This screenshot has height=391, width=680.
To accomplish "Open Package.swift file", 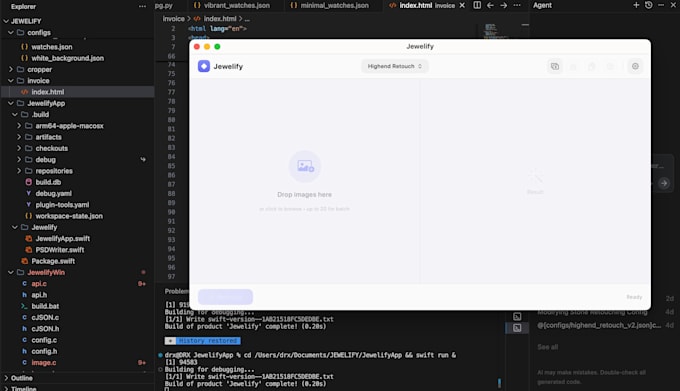I will (x=53, y=261).
